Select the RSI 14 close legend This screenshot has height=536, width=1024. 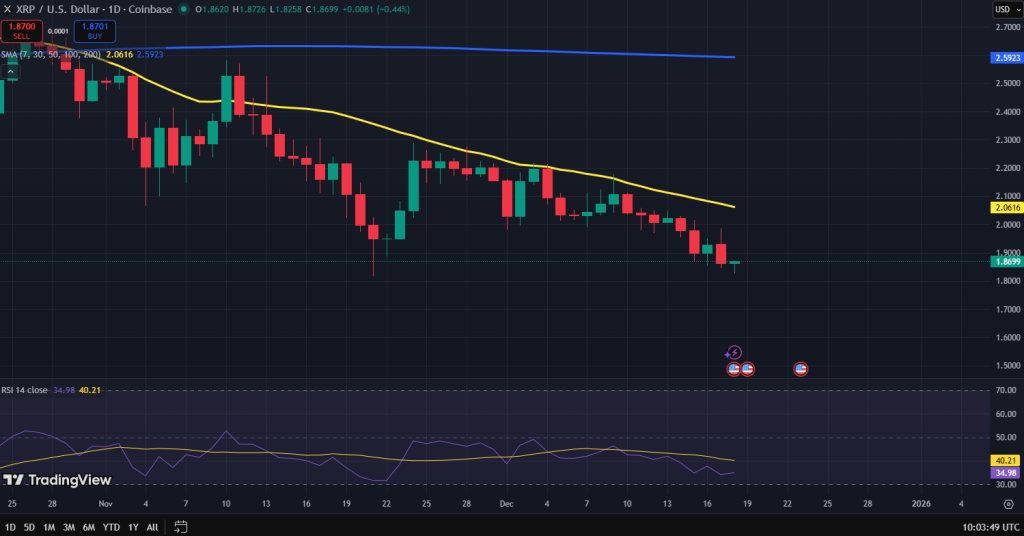24,390
